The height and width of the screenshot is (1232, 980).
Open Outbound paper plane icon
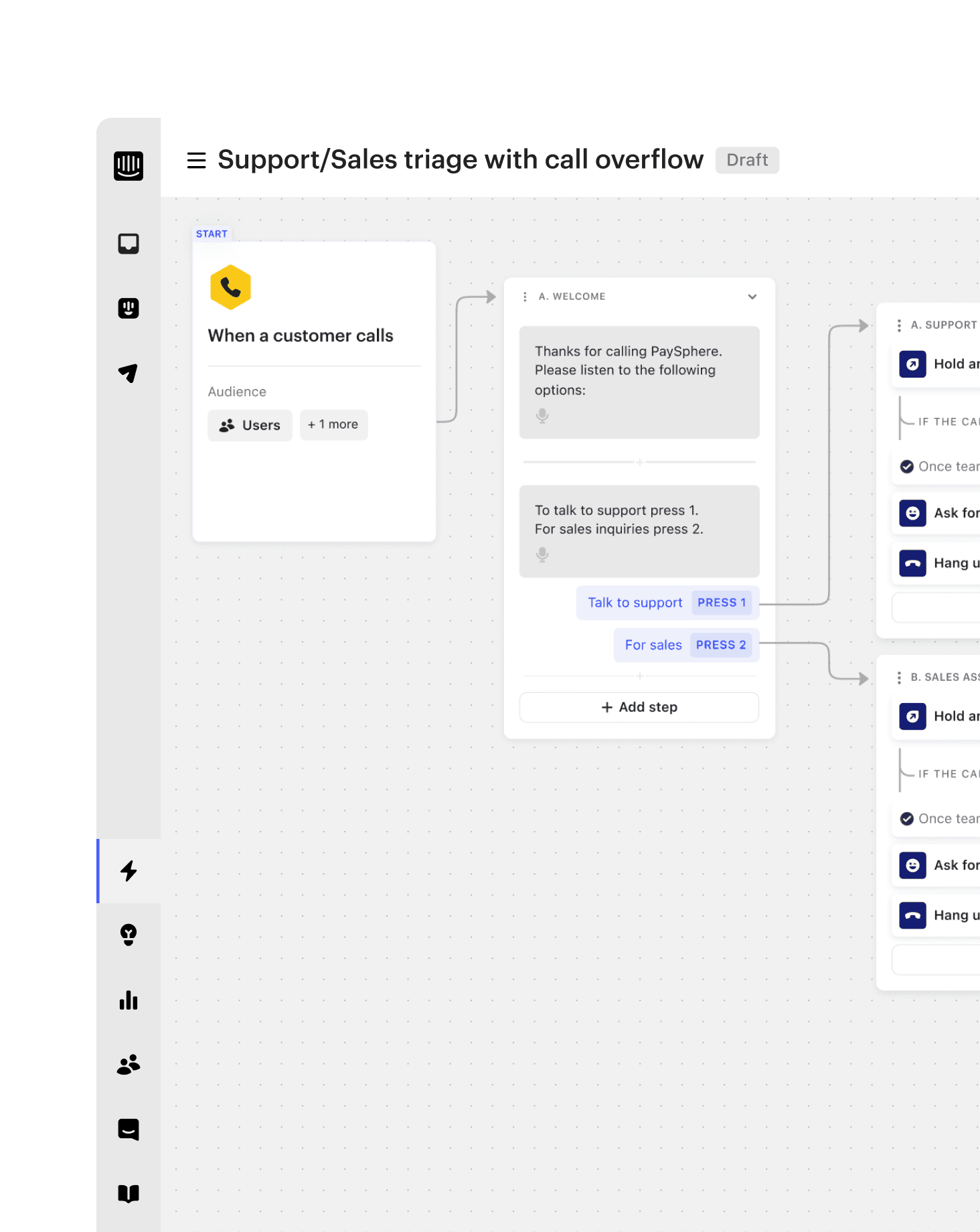pyautogui.click(x=129, y=373)
